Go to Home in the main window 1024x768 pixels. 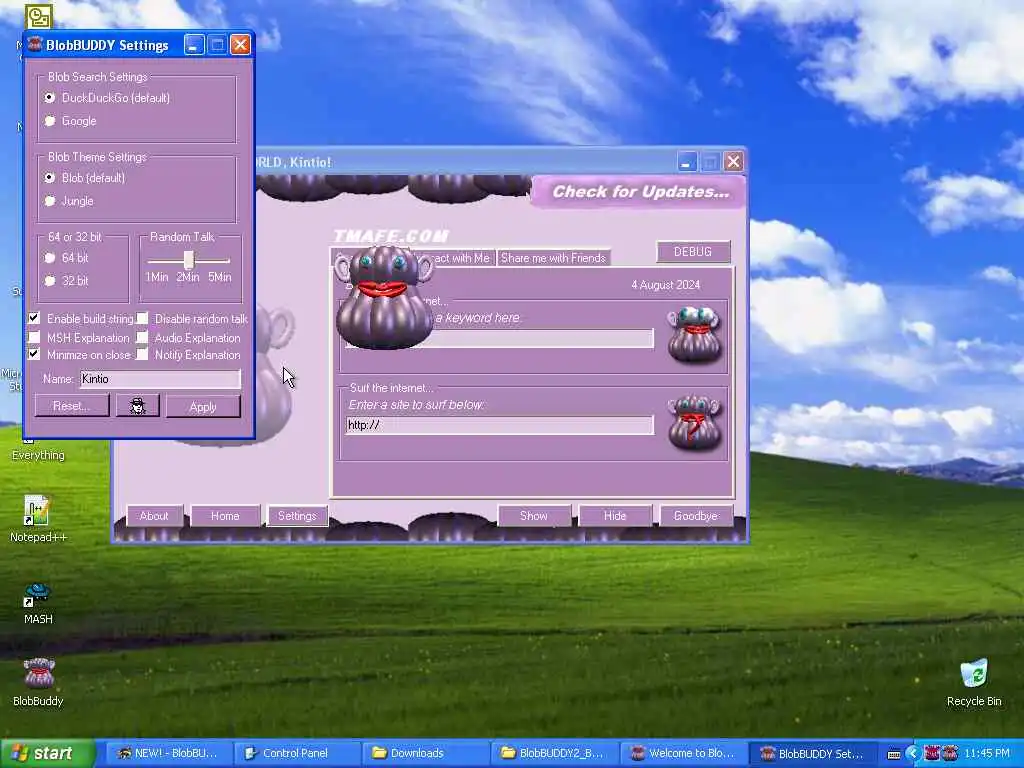pyautogui.click(x=225, y=516)
